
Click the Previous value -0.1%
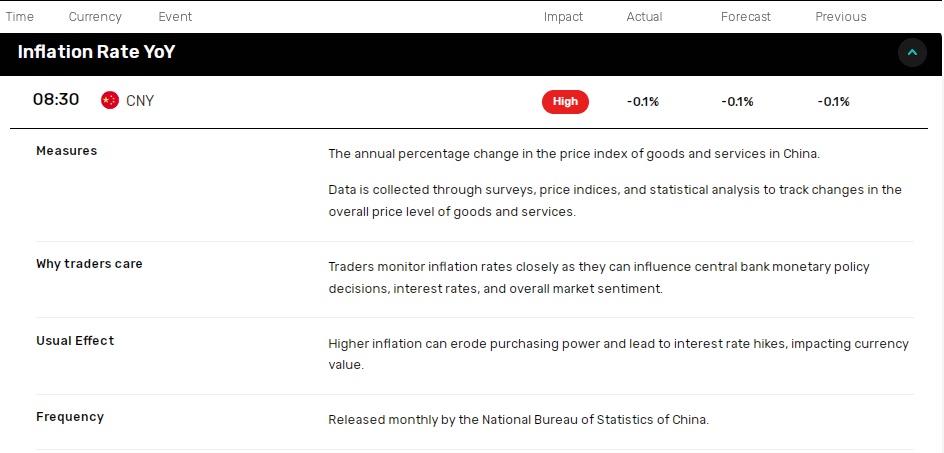point(833,102)
